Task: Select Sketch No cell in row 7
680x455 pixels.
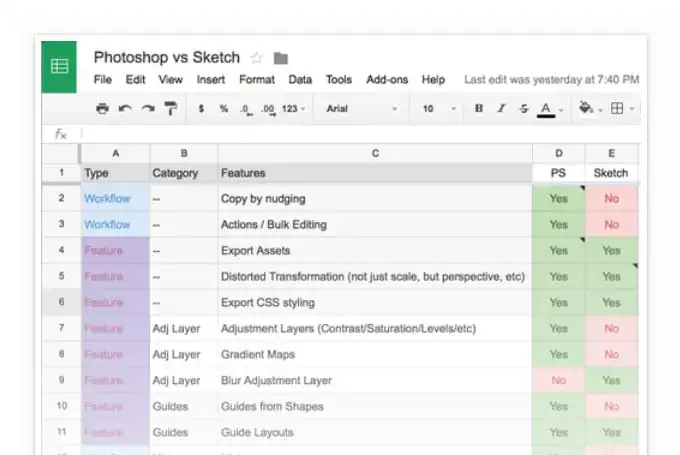Action: (x=611, y=328)
